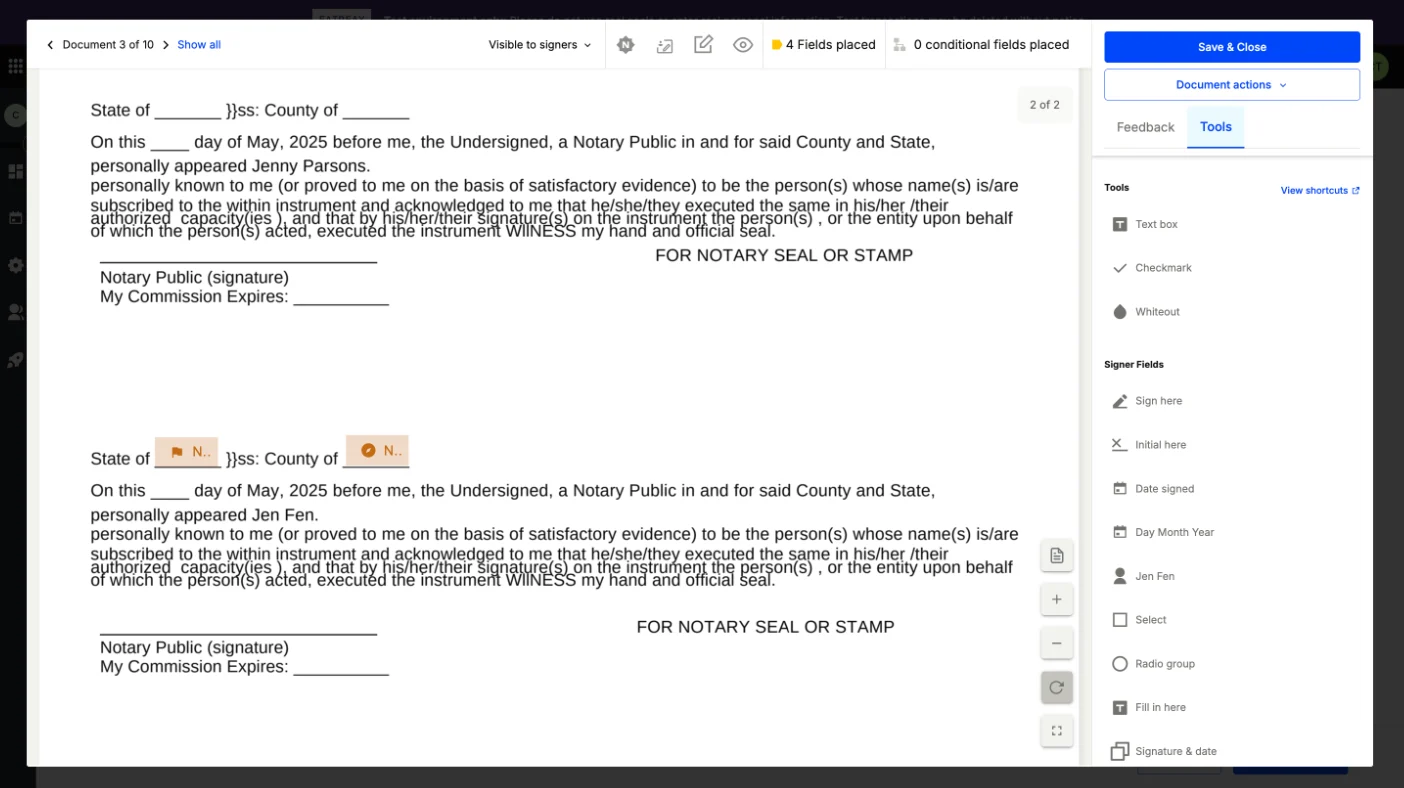Go to the next document arrow
The width and height of the screenshot is (1404, 788).
tap(166, 45)
